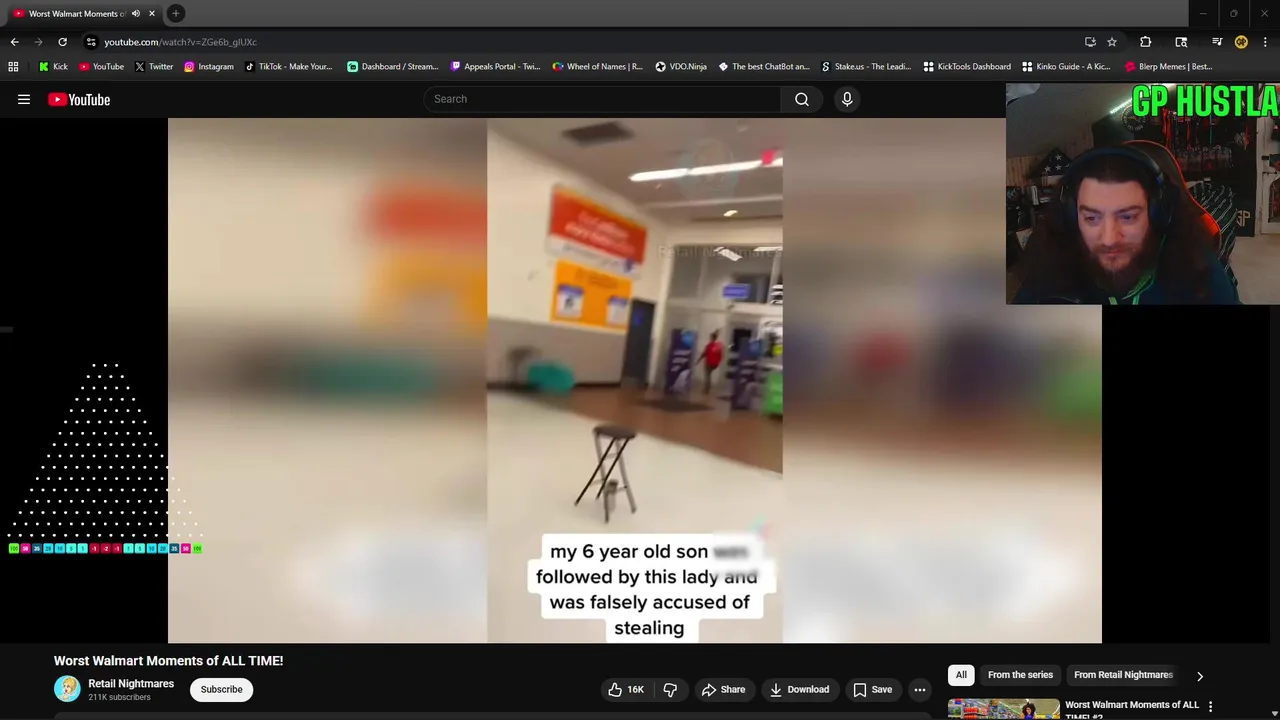Viewport: 1280px width, 720px height.
Task: Open the YouTube bookmark
Action: pyautogui.click(x=101, y=67)
